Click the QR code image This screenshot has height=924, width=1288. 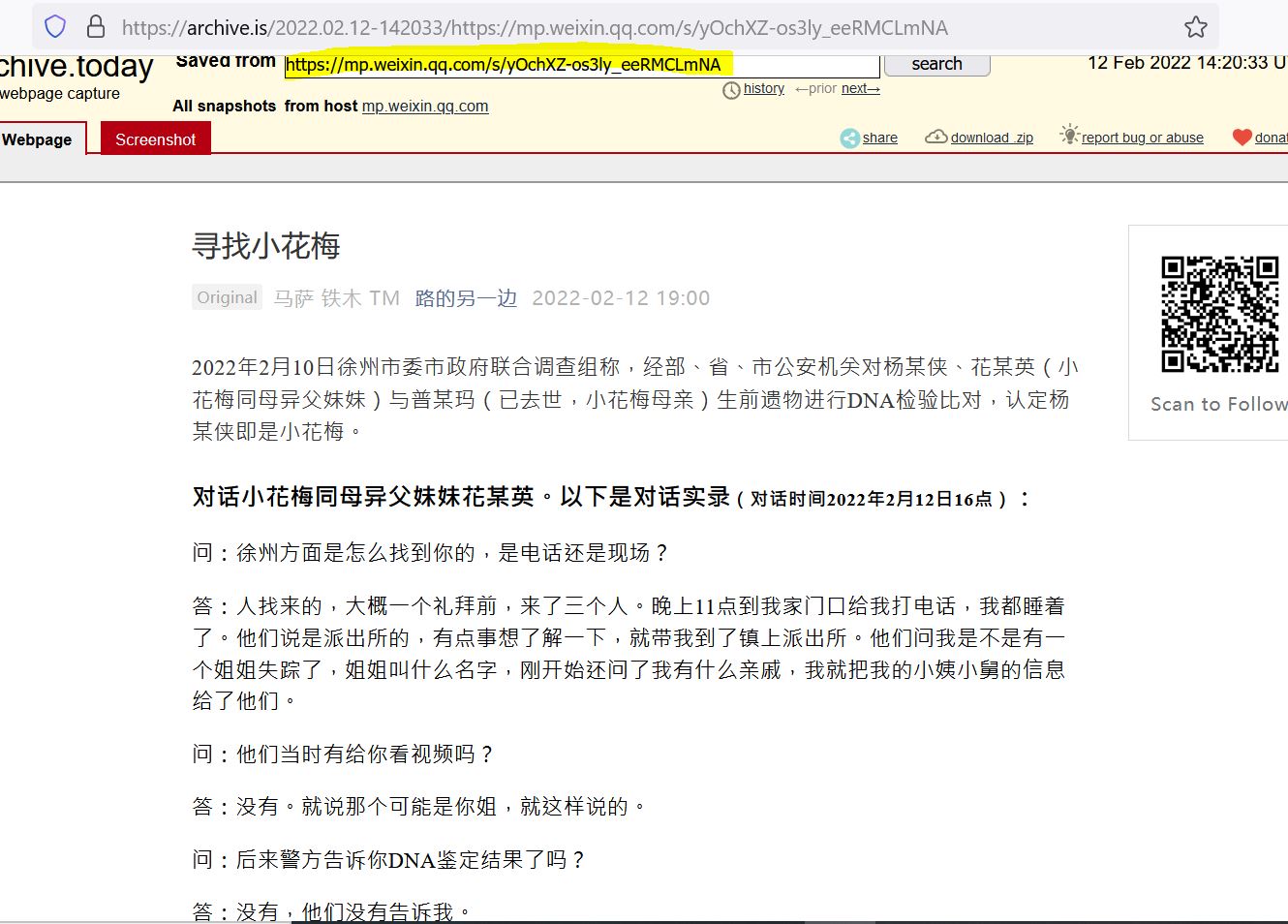(1219, 314)
